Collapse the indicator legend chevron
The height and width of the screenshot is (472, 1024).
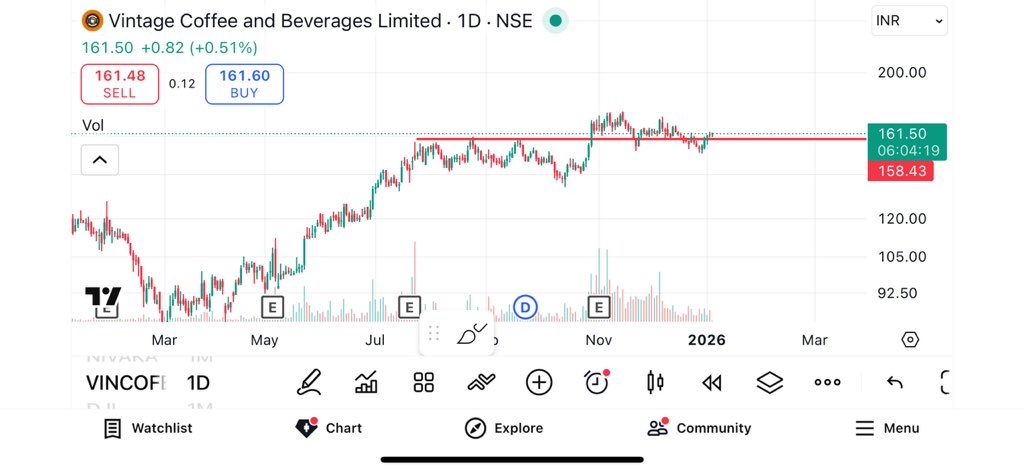coord(100,159)
